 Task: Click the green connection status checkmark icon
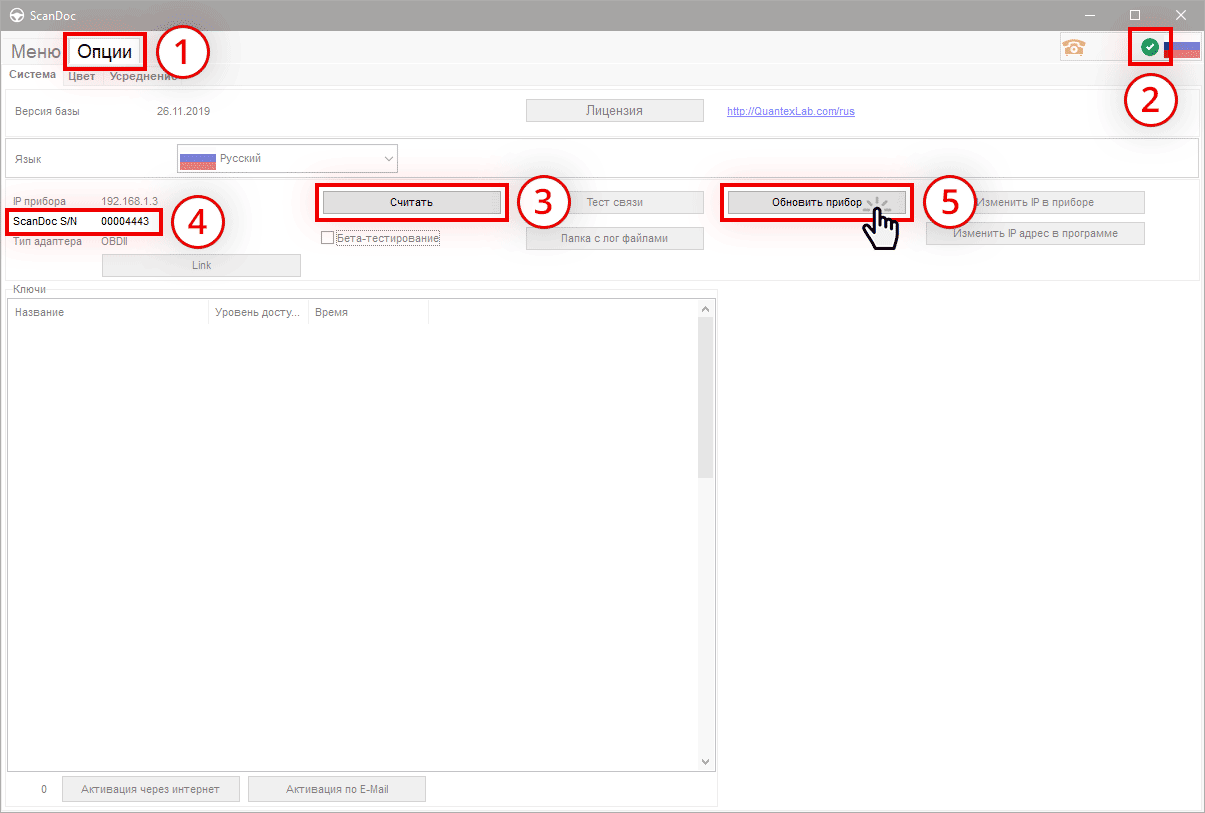pyautogui.click(x=1150, y=46)
